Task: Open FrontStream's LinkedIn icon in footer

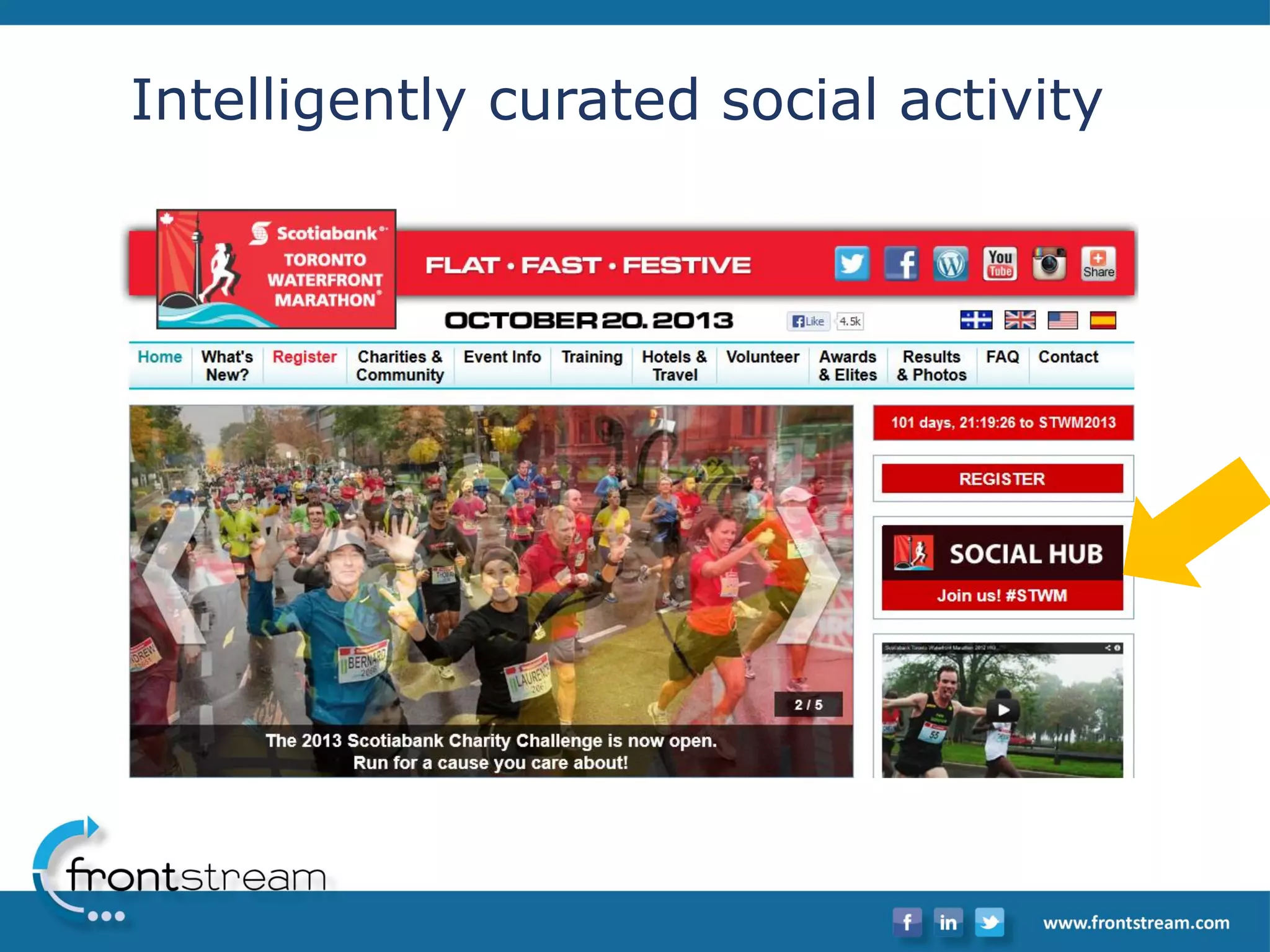Action: 948,922
